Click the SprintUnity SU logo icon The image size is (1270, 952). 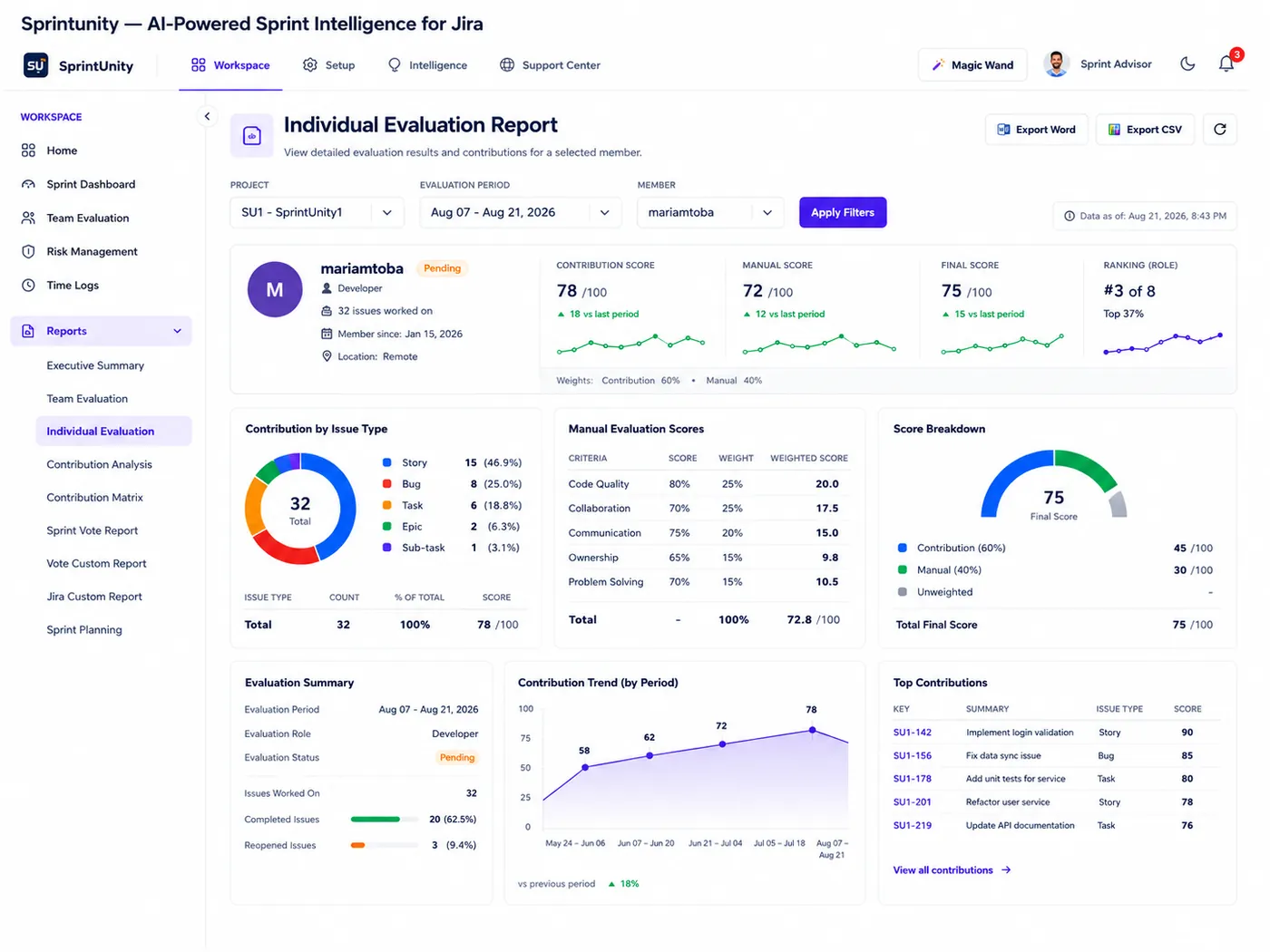[x=35, y=65]
